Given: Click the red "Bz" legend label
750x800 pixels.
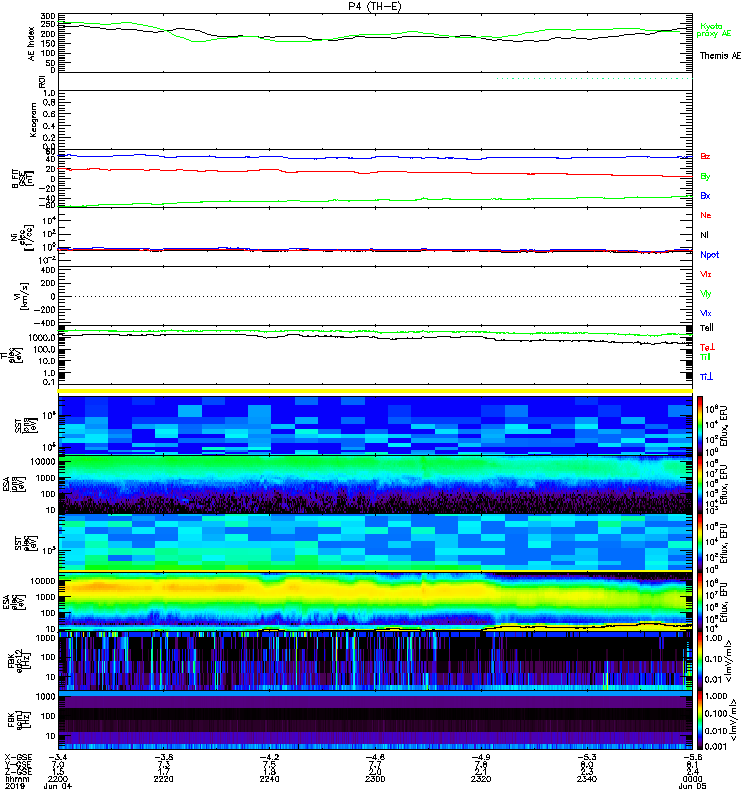Looking at the screenshot, I should 705,157.
